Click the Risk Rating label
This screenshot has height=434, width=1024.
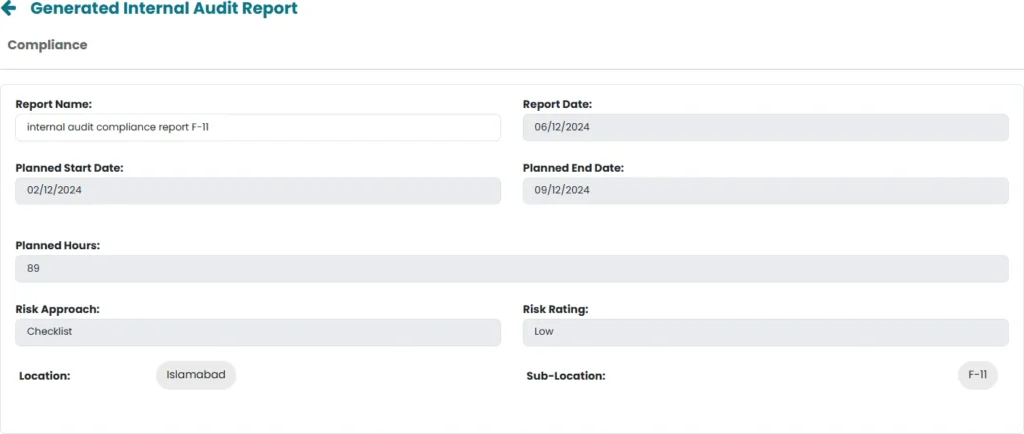tap(555, 309)
